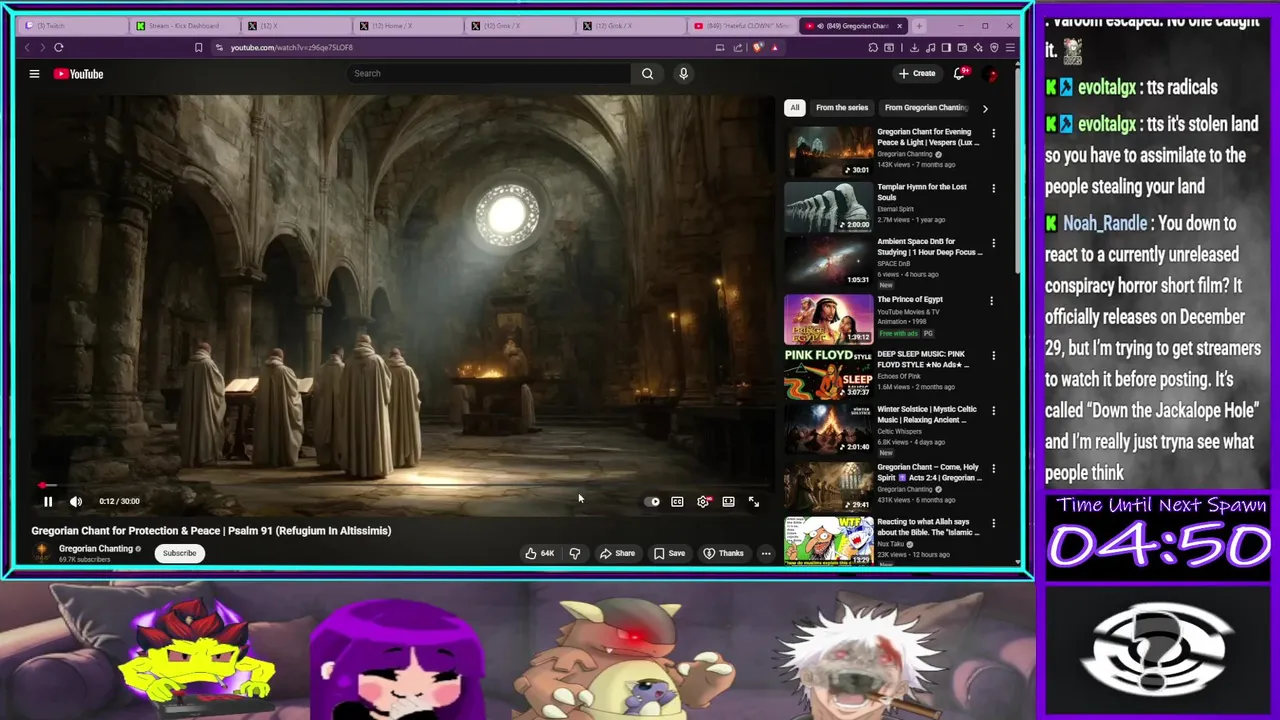This screenshot has width=1280, height=720.
Task: Open the YouTube hamburger guide menu
Action: click(34, 74)
